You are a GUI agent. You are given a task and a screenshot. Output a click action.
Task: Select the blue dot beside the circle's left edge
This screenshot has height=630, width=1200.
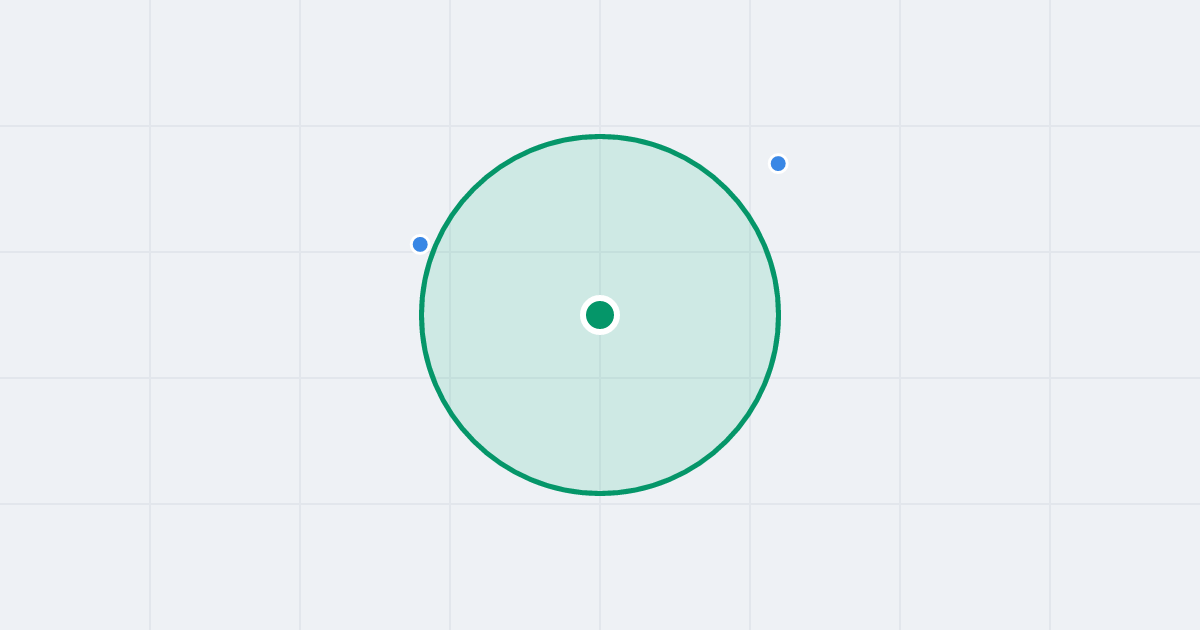tap(420, 244)
